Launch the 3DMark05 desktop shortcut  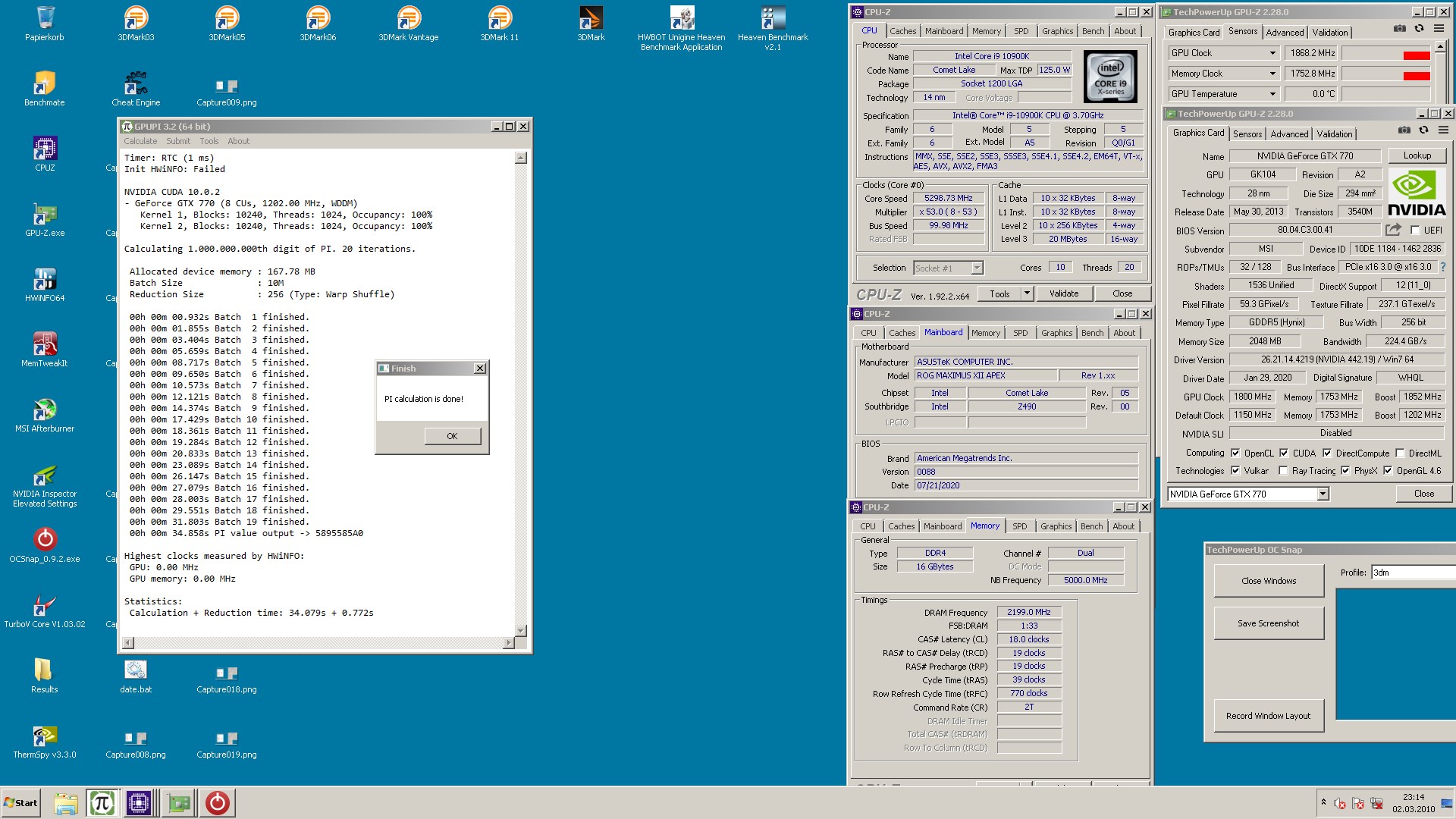point(227,23)
